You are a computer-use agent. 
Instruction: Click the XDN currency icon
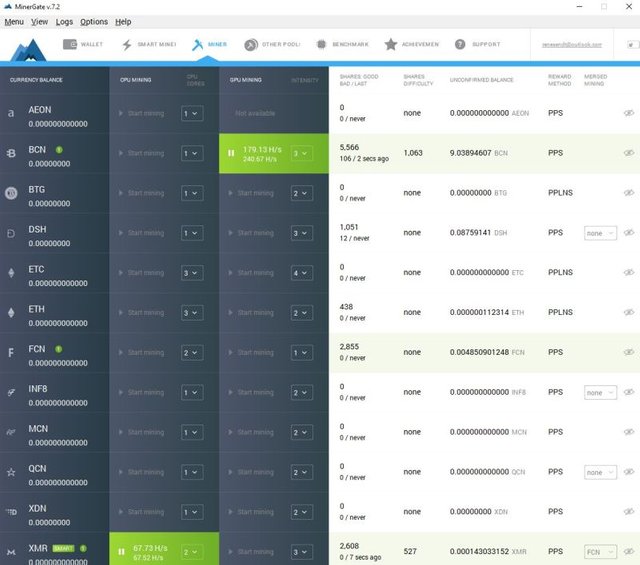(11, 512)
